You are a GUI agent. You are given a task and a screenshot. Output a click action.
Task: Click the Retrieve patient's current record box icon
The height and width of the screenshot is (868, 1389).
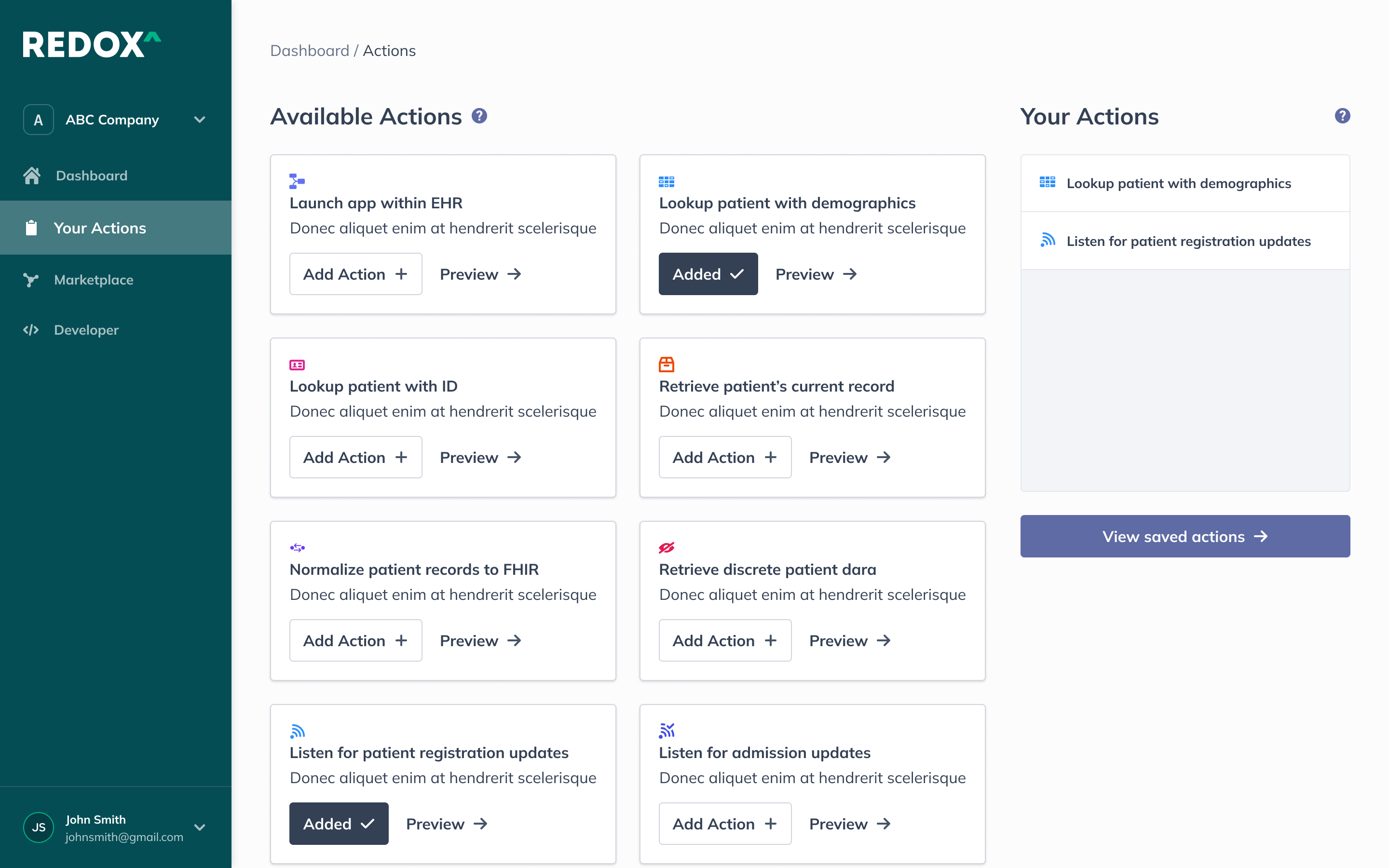(666, 365)
